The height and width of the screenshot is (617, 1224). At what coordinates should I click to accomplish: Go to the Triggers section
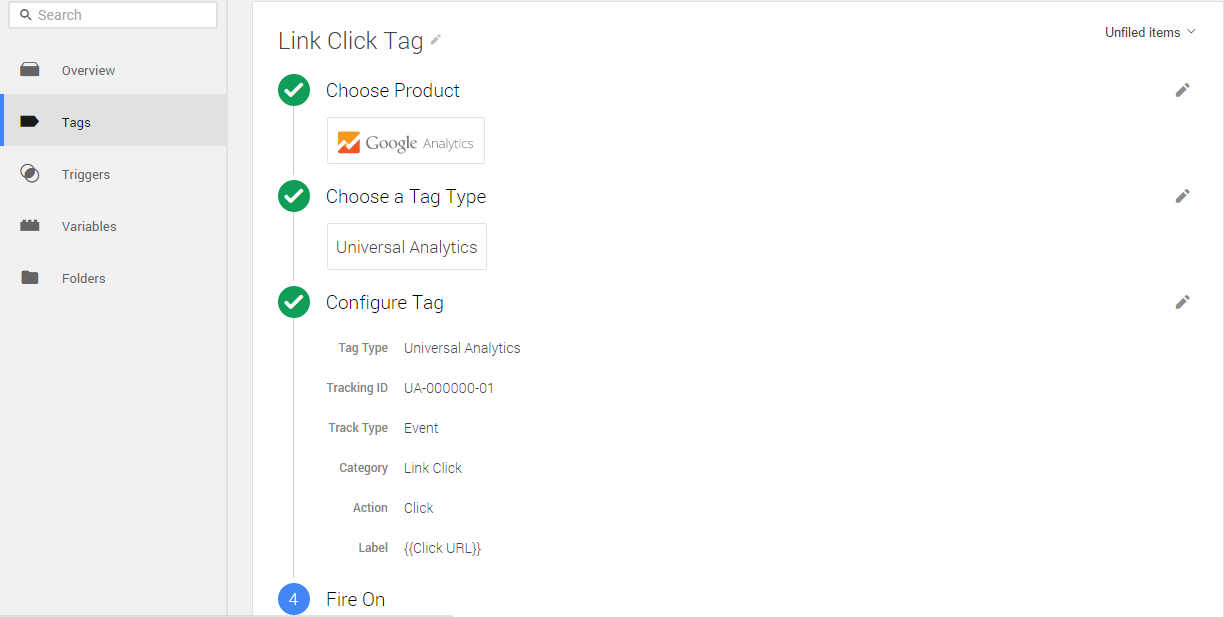(x=86, y=174)
